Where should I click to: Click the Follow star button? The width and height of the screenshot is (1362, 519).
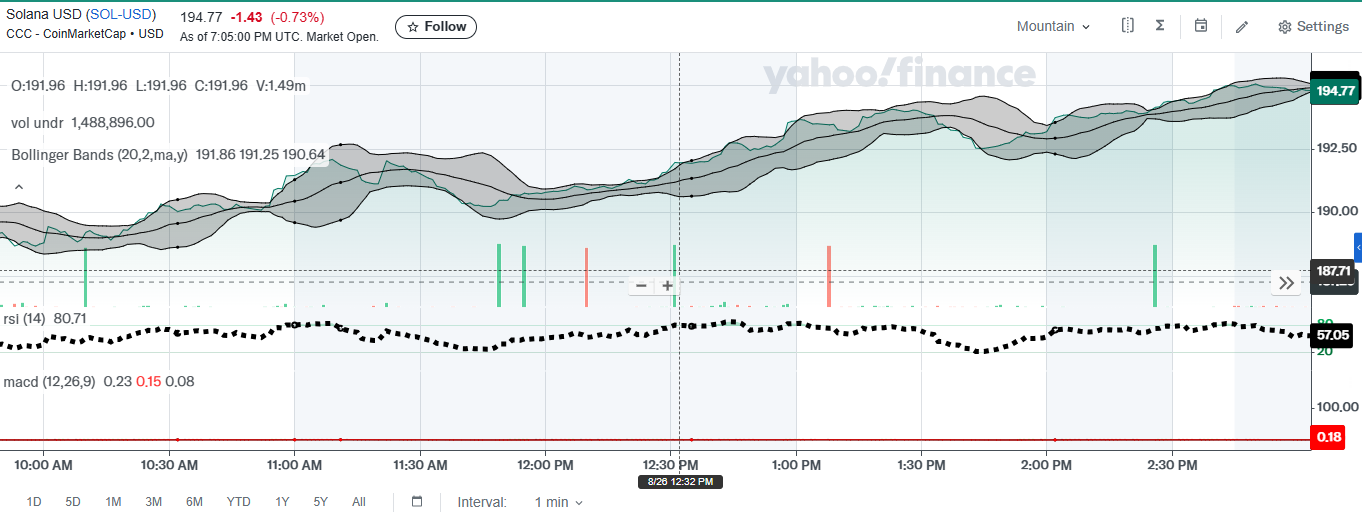(436, 27)
